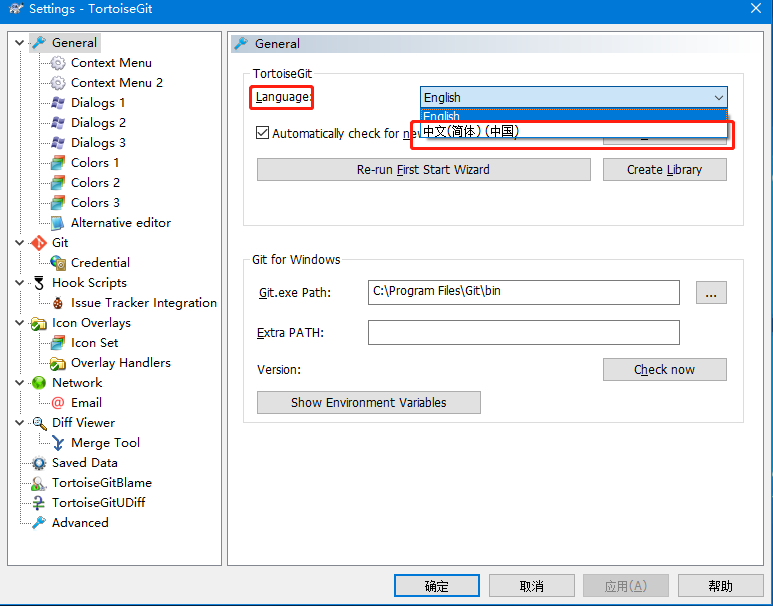This screenshot has height=606, width=773.
Task: Collapse the Icon Overlays tree node
Action: pos(19,323)
